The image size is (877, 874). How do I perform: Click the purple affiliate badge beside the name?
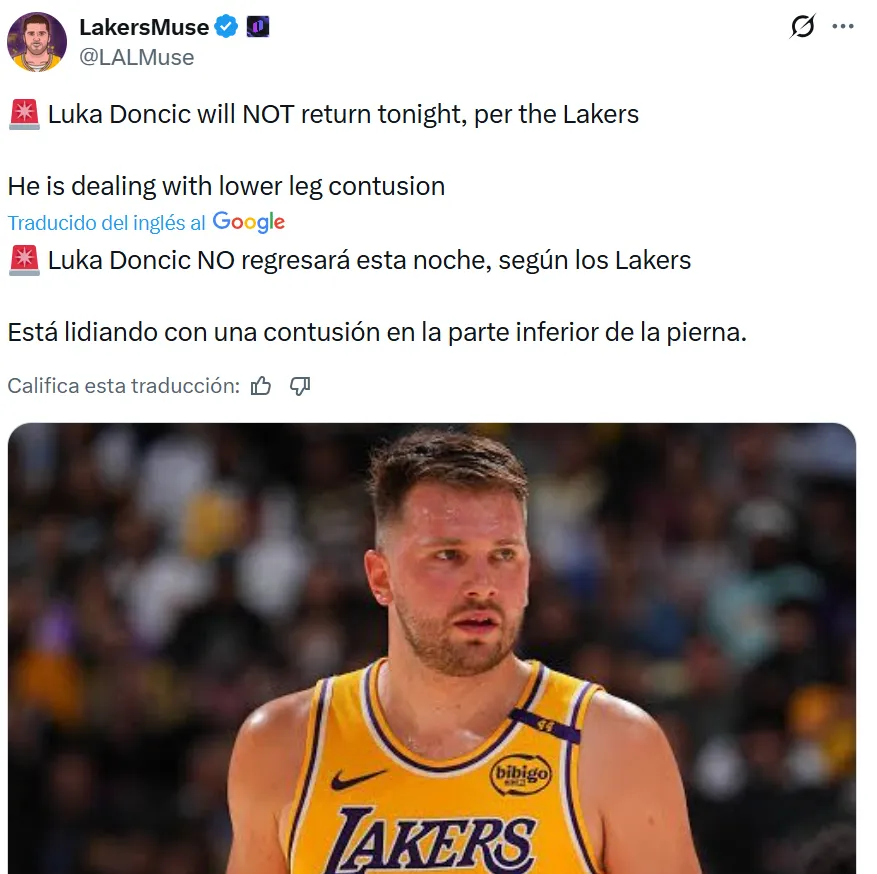(257, 27)
